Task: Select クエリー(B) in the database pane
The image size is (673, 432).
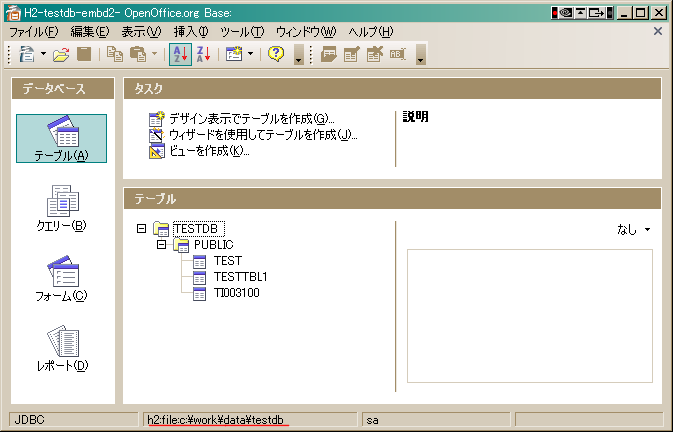Action: 61,208
